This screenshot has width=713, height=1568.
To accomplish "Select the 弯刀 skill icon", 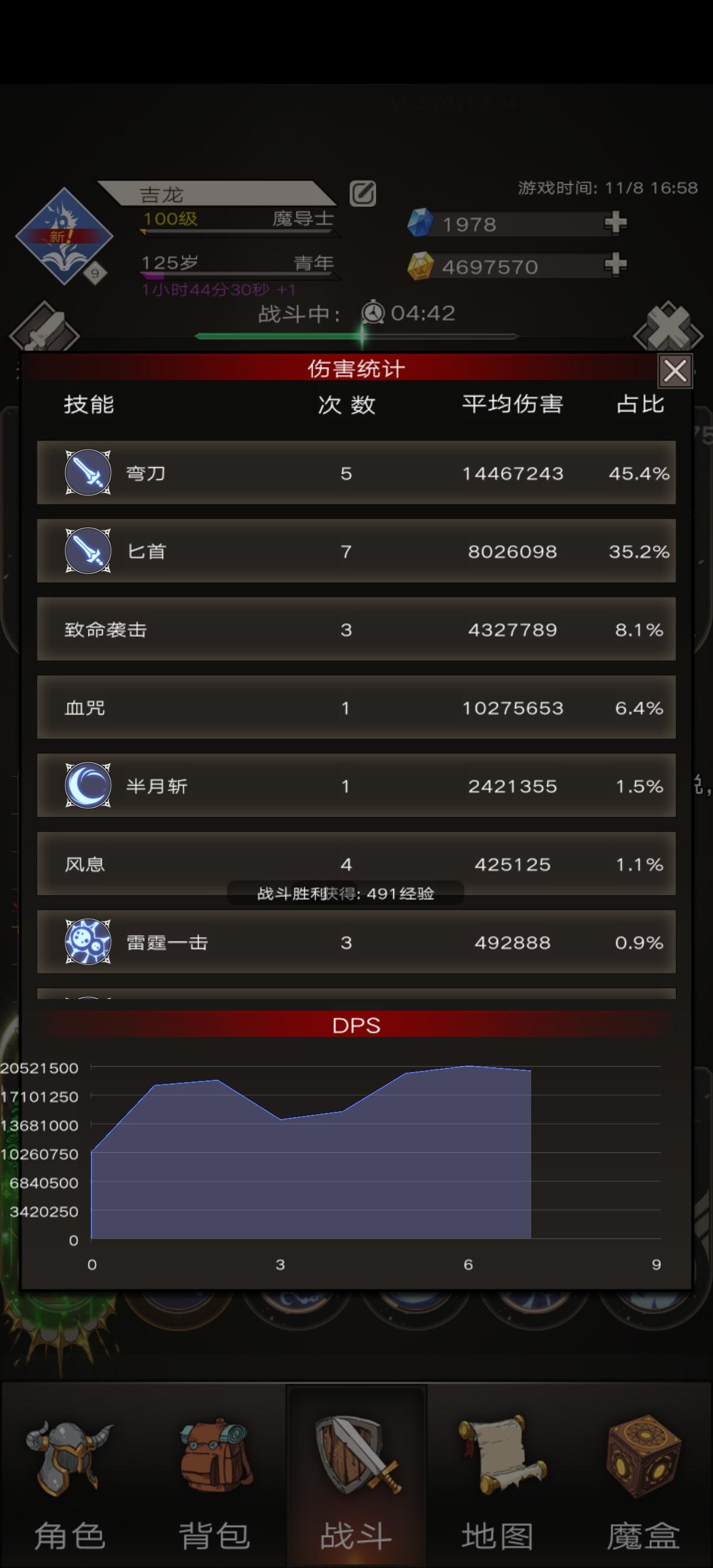I will (x=89, y=472).
